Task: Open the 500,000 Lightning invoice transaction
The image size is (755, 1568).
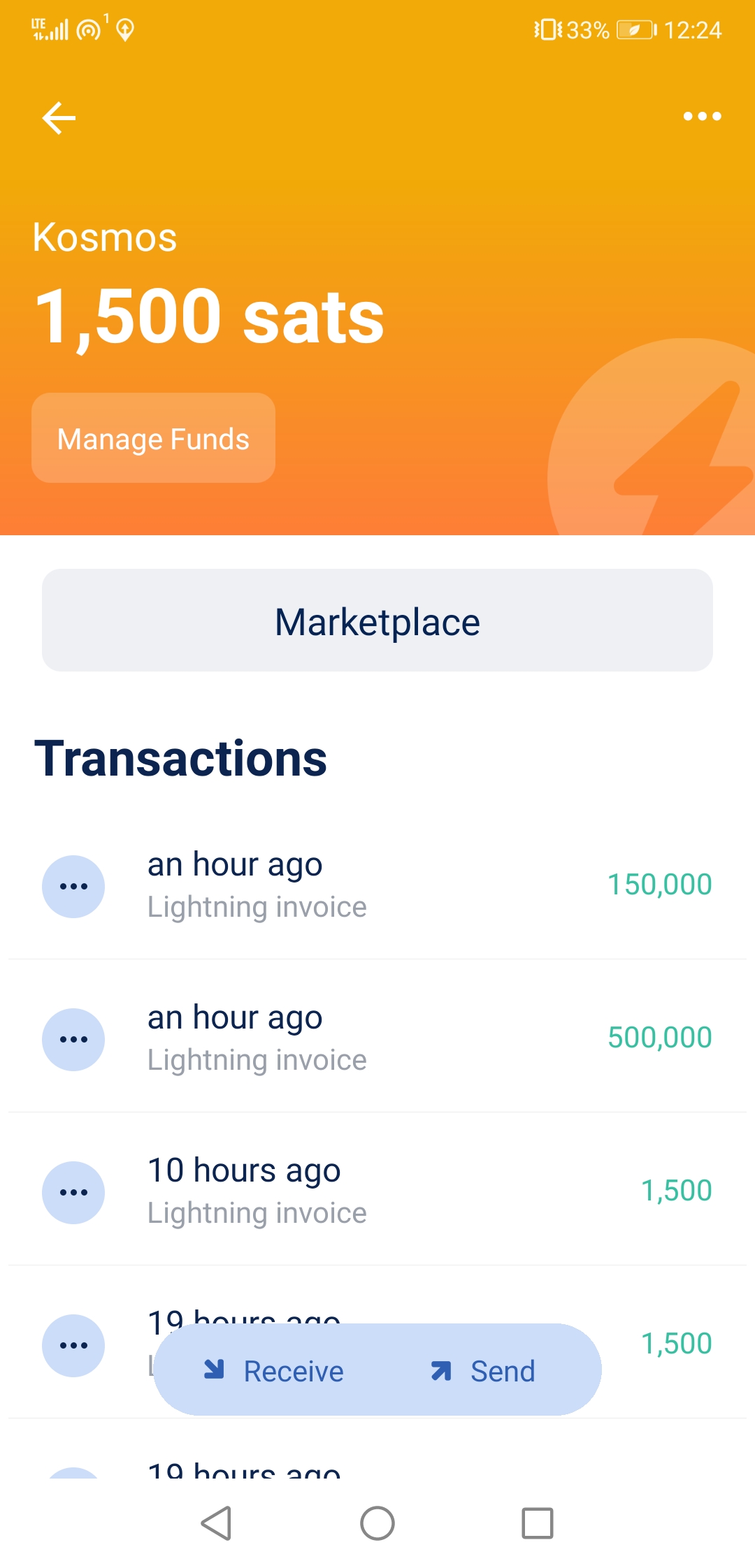Action: click(377, 1038)
